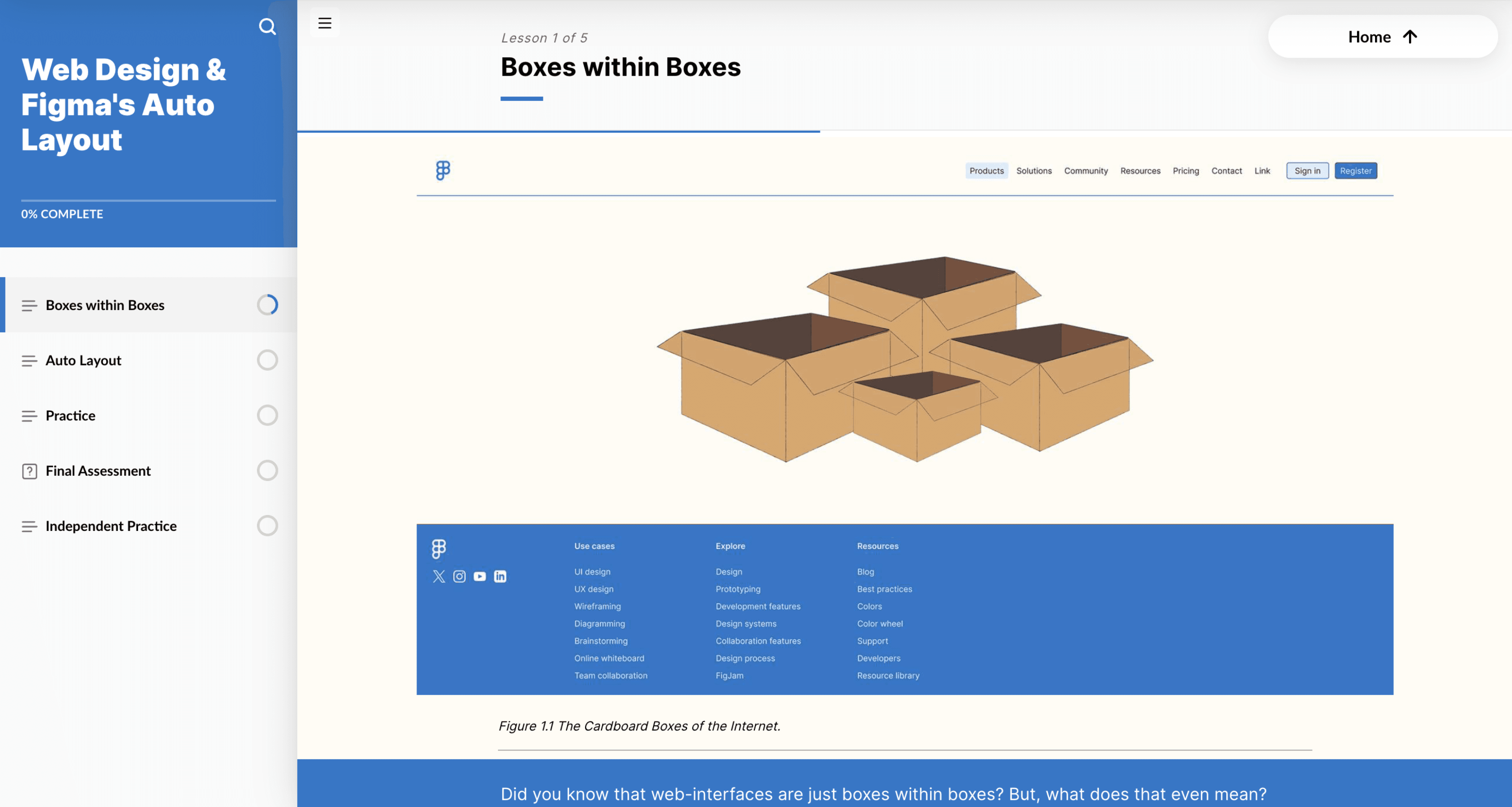Screen dimensions: 1512x807
Task: Click the YouTube icon in footer
Action: [480, 576]
